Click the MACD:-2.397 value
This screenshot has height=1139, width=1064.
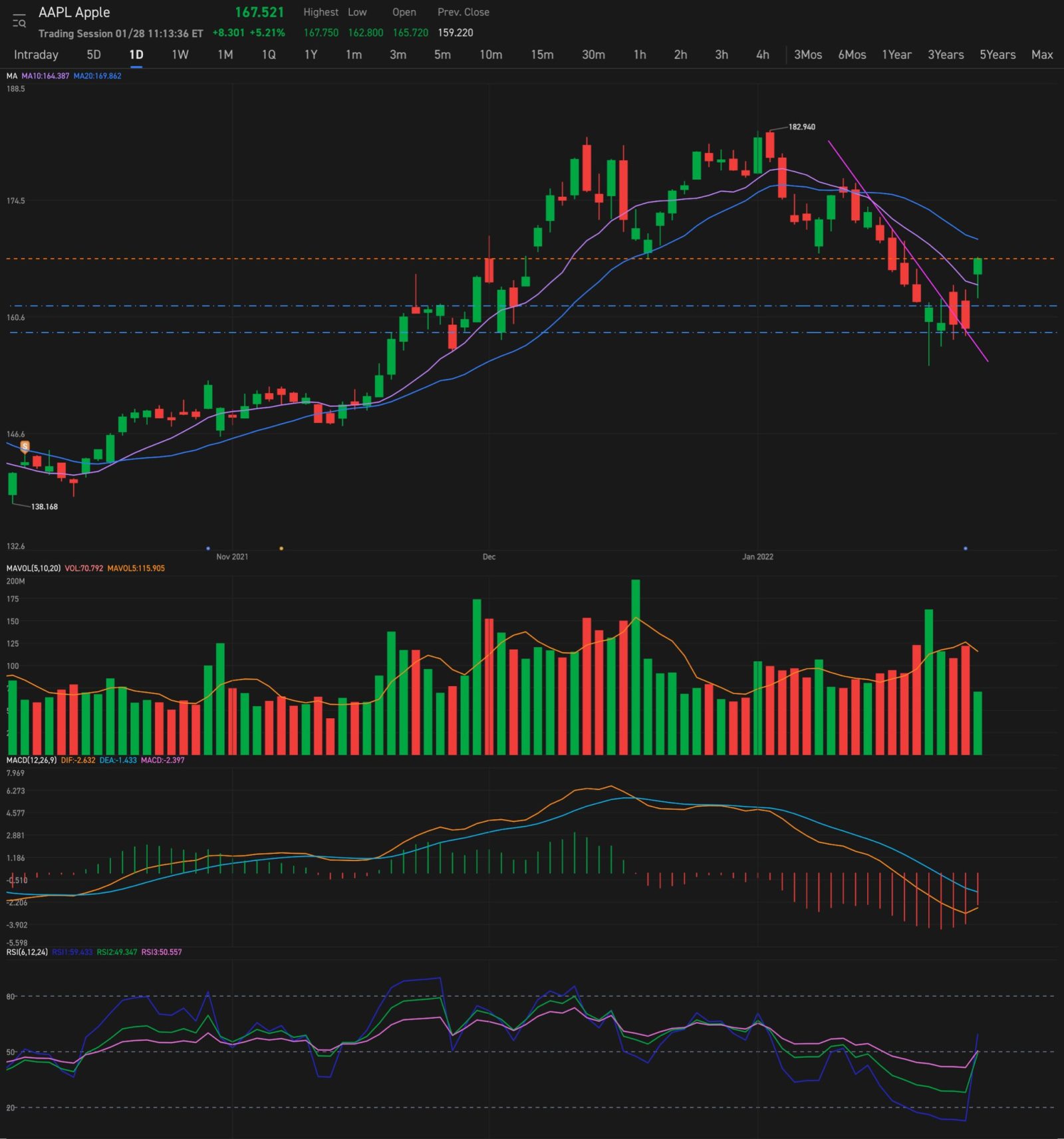162,760
